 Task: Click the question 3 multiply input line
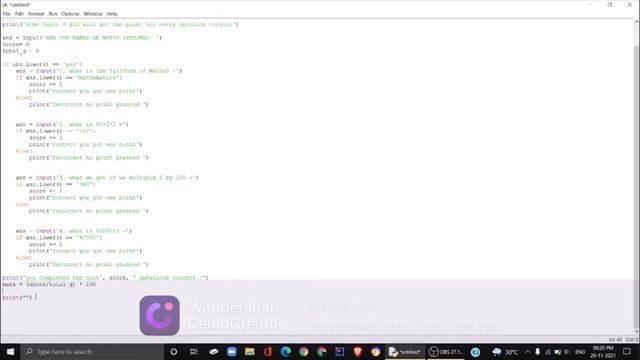coord(107,178)
